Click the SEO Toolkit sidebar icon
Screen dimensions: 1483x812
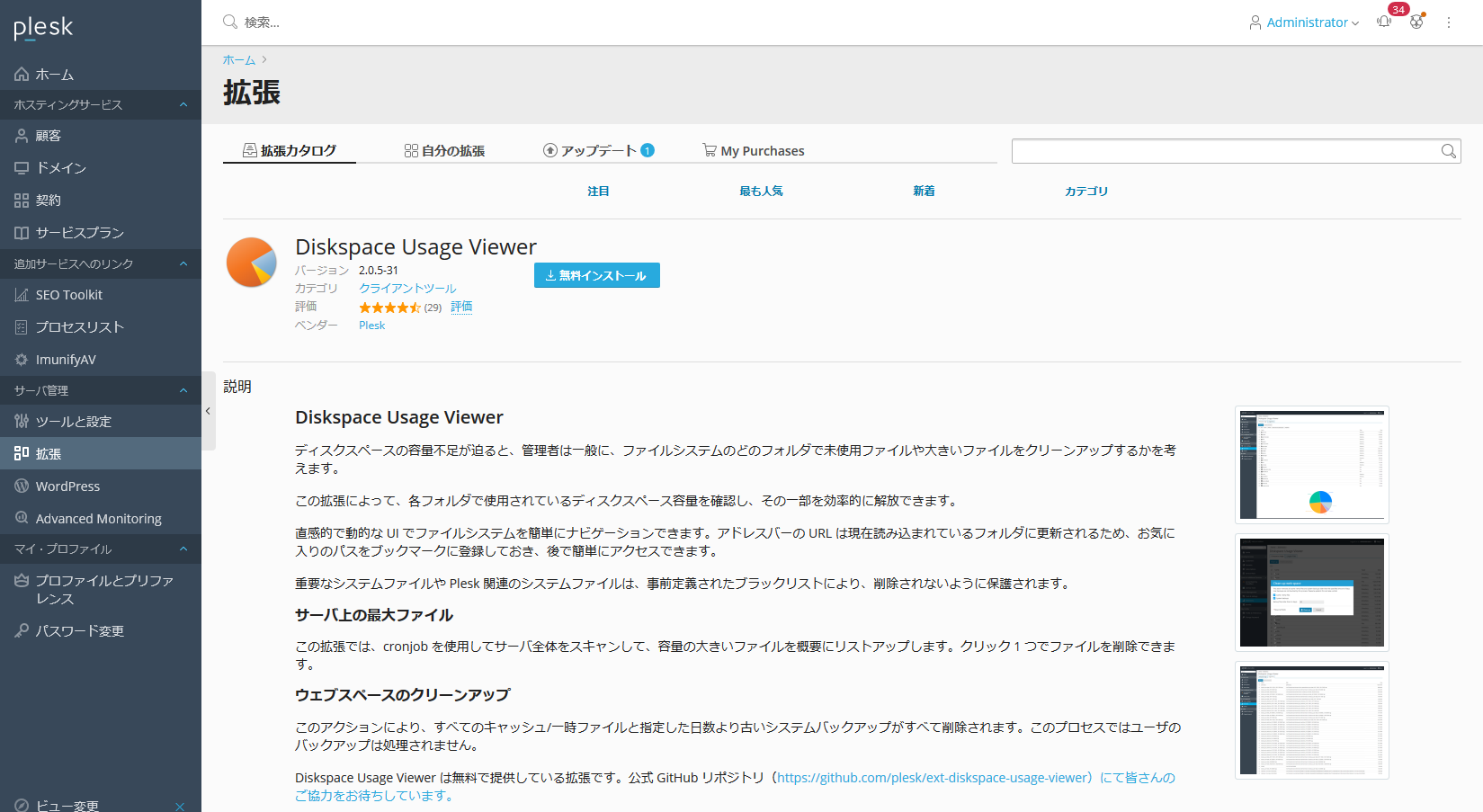coord(22,295)
